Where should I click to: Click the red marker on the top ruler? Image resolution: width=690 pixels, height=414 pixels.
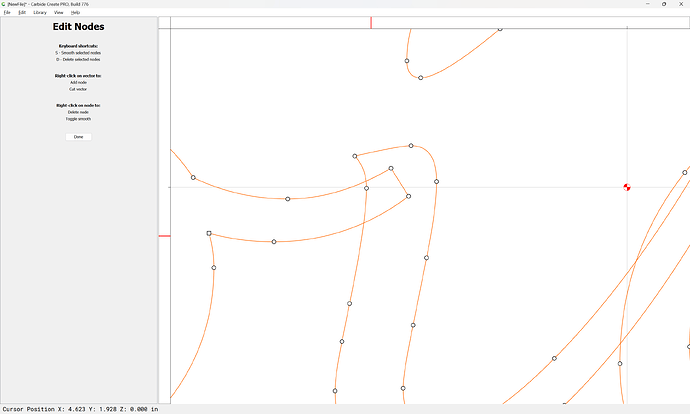pos(371,22)
